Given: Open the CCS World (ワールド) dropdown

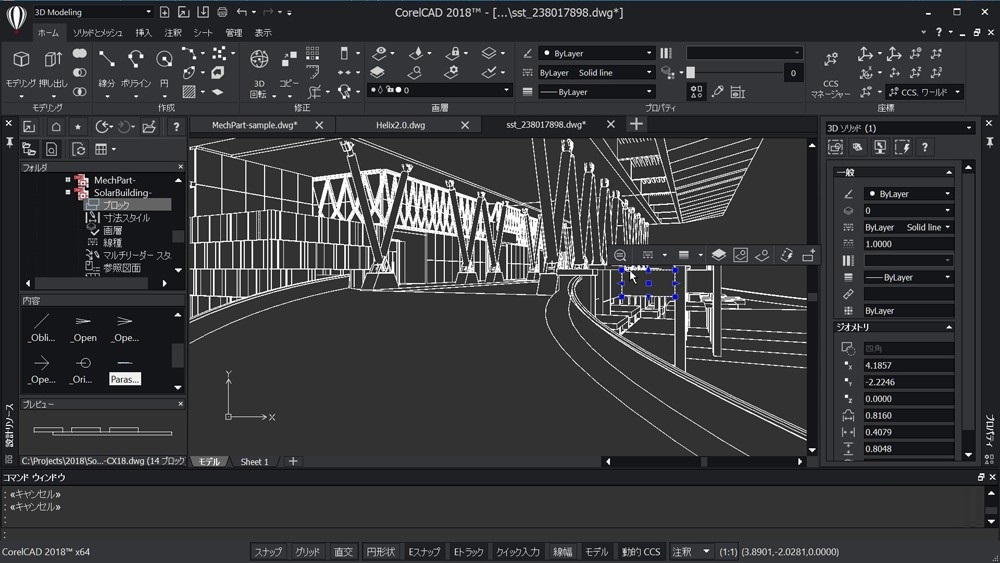Looking at the screenshot, I should 924,92.
